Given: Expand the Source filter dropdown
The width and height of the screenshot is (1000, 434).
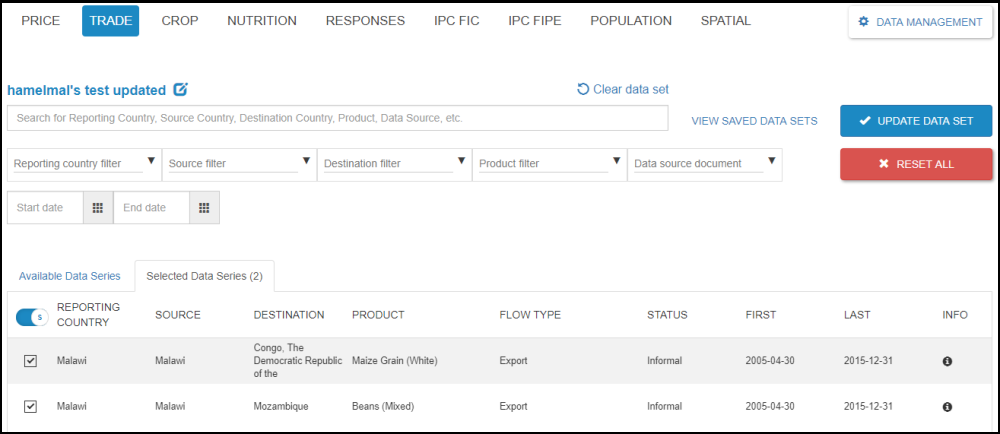Looking at the screenshot, I should pos(306,160).
